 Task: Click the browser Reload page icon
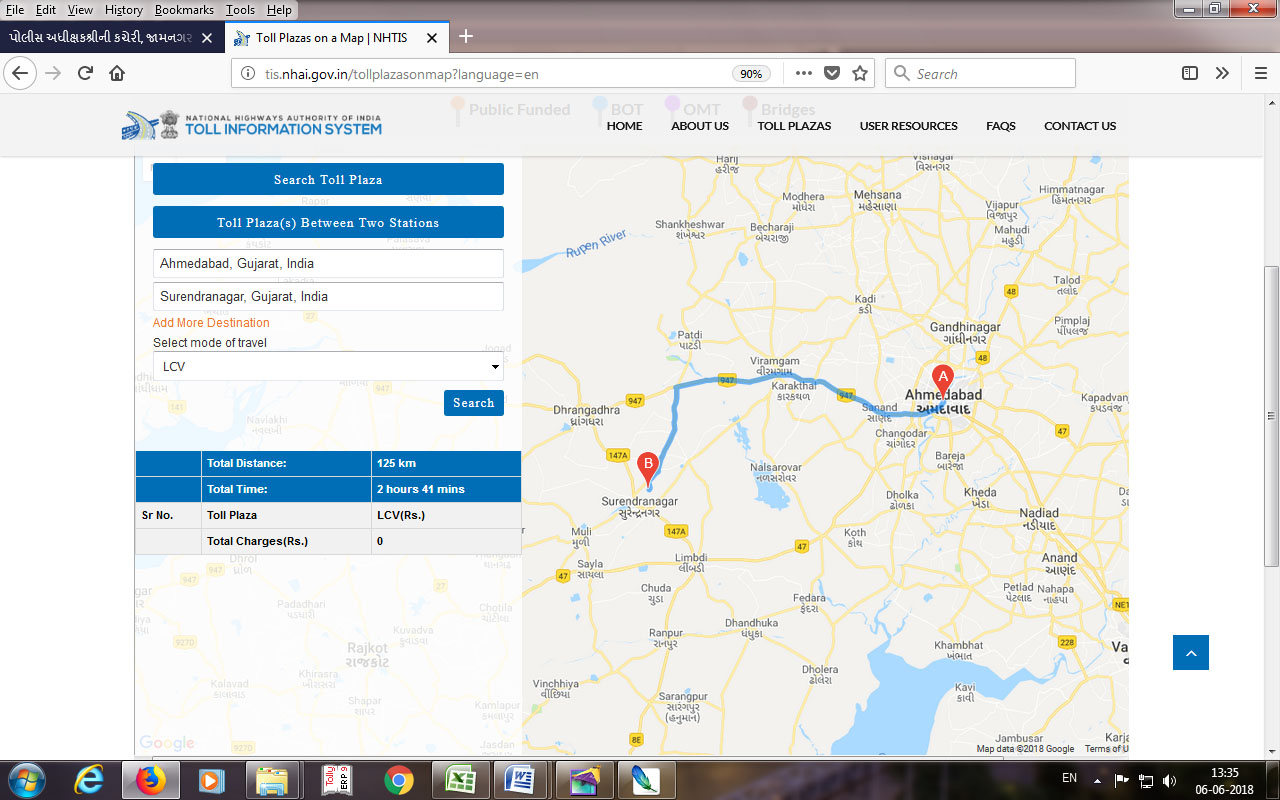pyautogui.click(x=85, y=73)
